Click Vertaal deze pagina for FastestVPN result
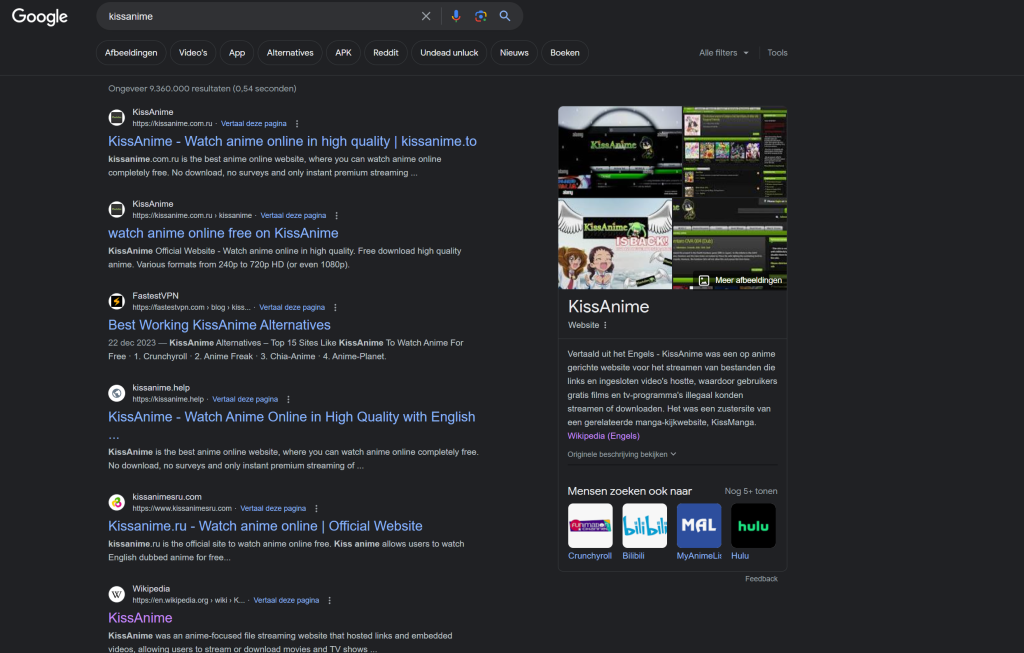Image resolution: width=1024 pixels, height=653 pixels. click(x=292, y=308)
